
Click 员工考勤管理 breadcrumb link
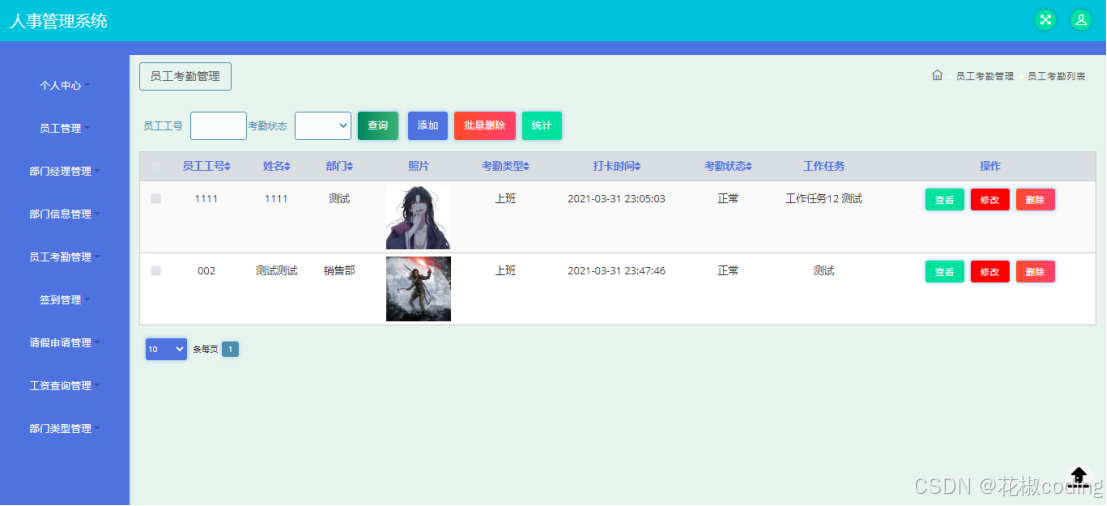[x=985, y=76]
